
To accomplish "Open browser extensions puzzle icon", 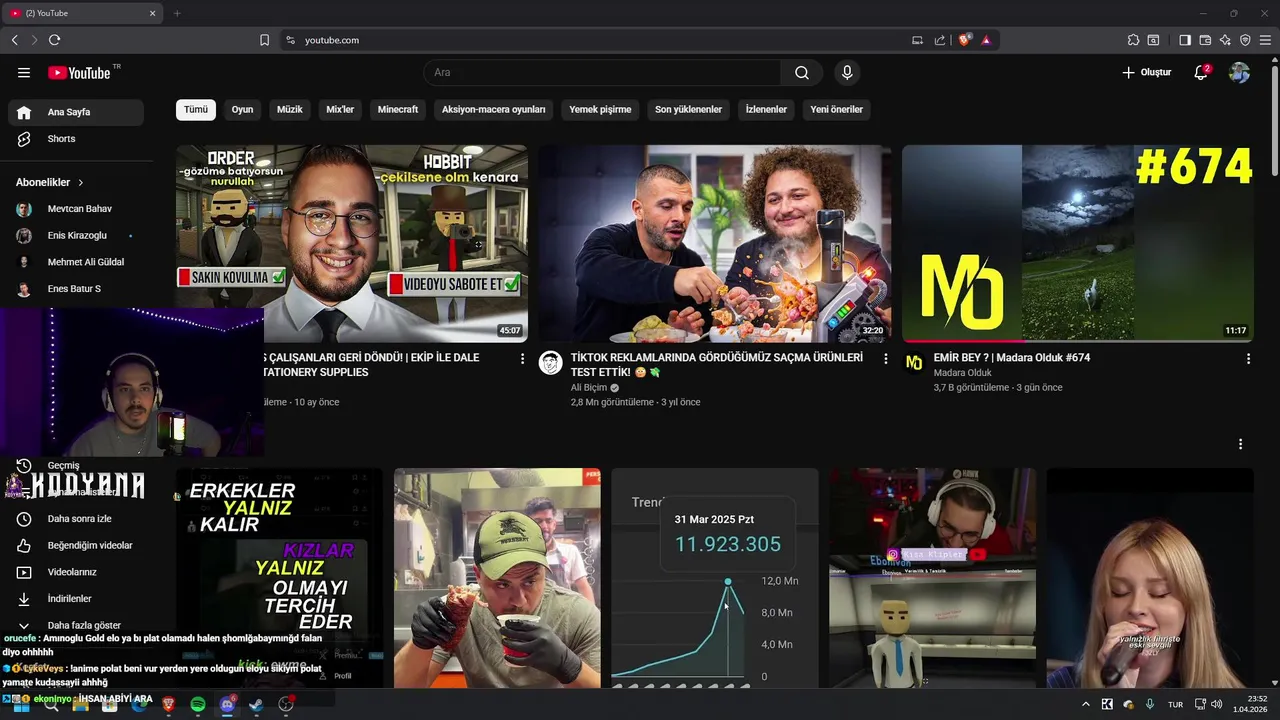I will tap(1133, 40).
